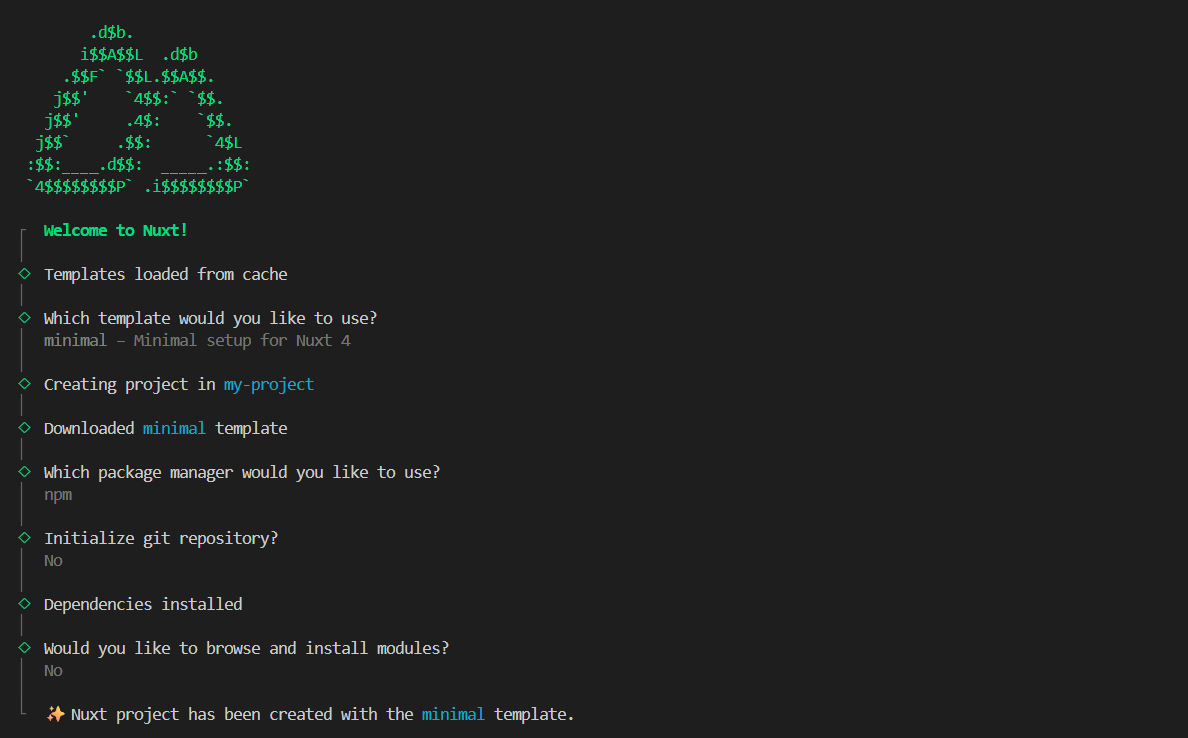The height and width of the screenshot is (738, 1188).
Task: Click the No answer under git repository
Action: [53, 561]
